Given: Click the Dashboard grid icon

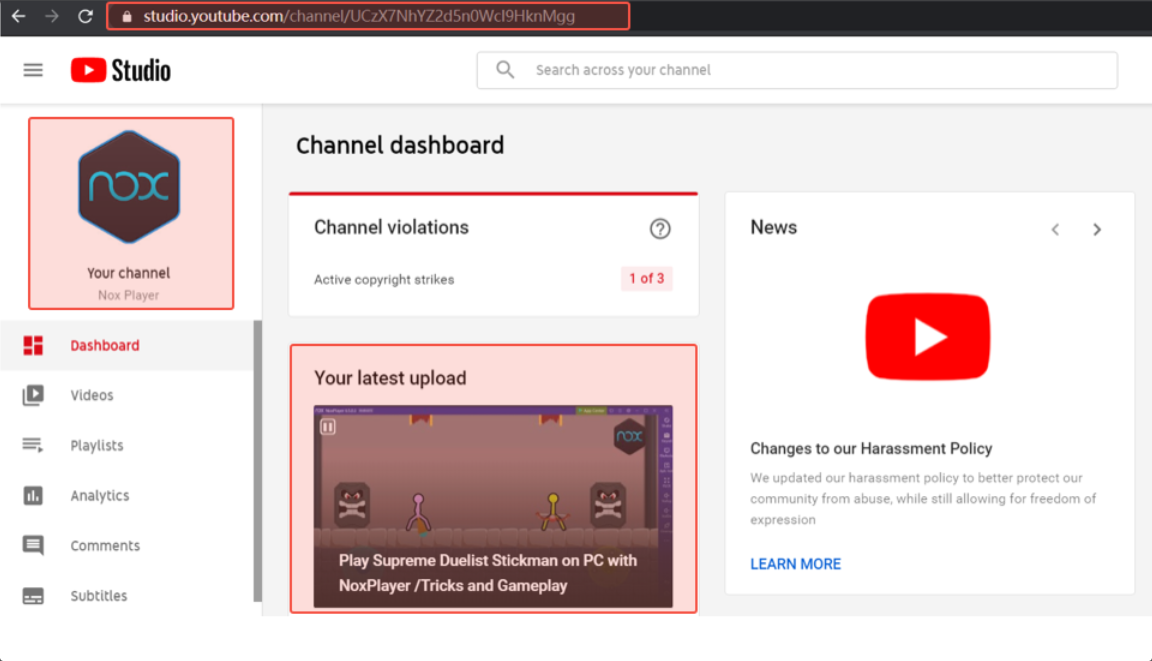Looking at the screenshot, I should tap(33, 345).
